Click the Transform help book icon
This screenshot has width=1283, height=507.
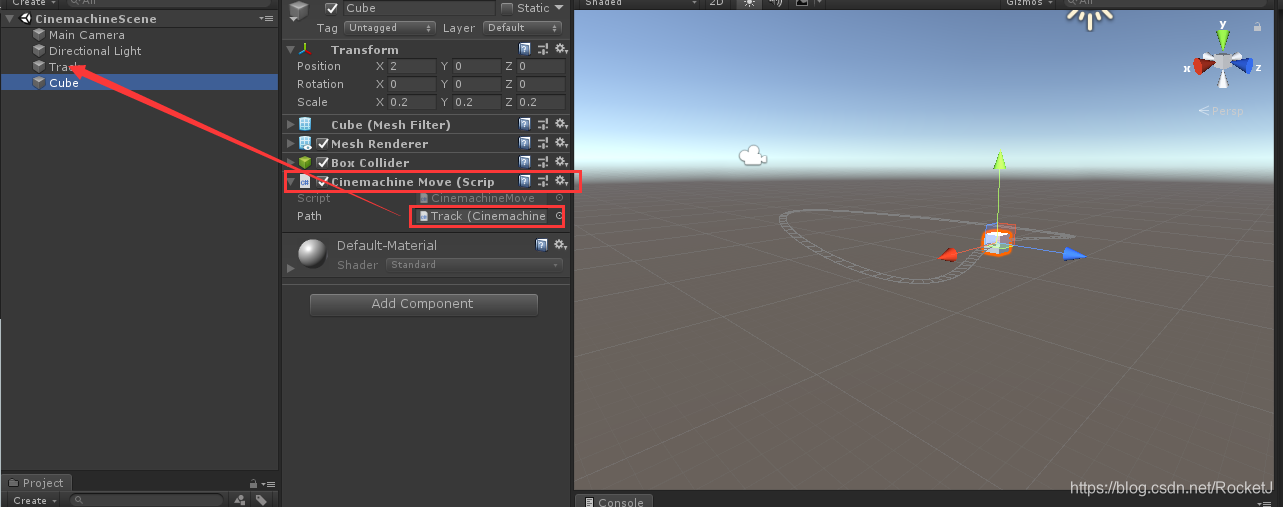pos(525,49)
